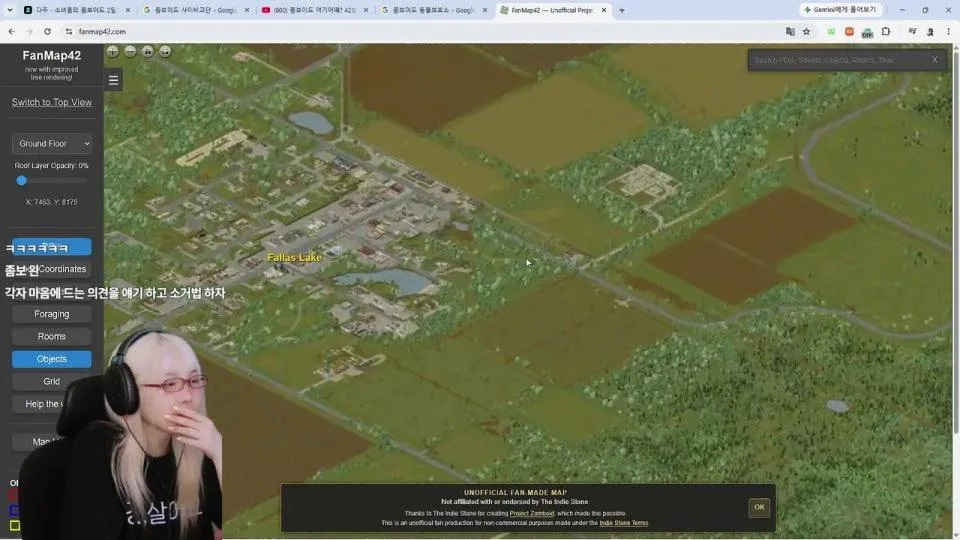Open site information icon beside URL

point(69,31)
